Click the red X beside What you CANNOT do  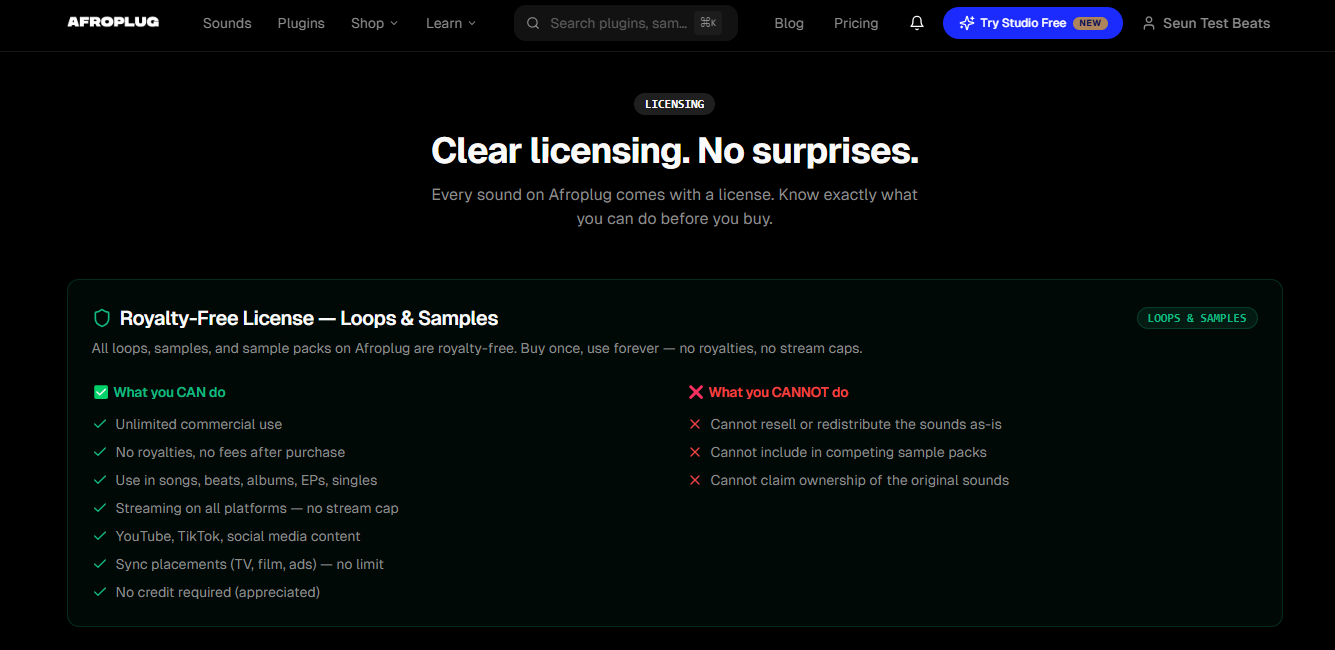coord(696,392)
